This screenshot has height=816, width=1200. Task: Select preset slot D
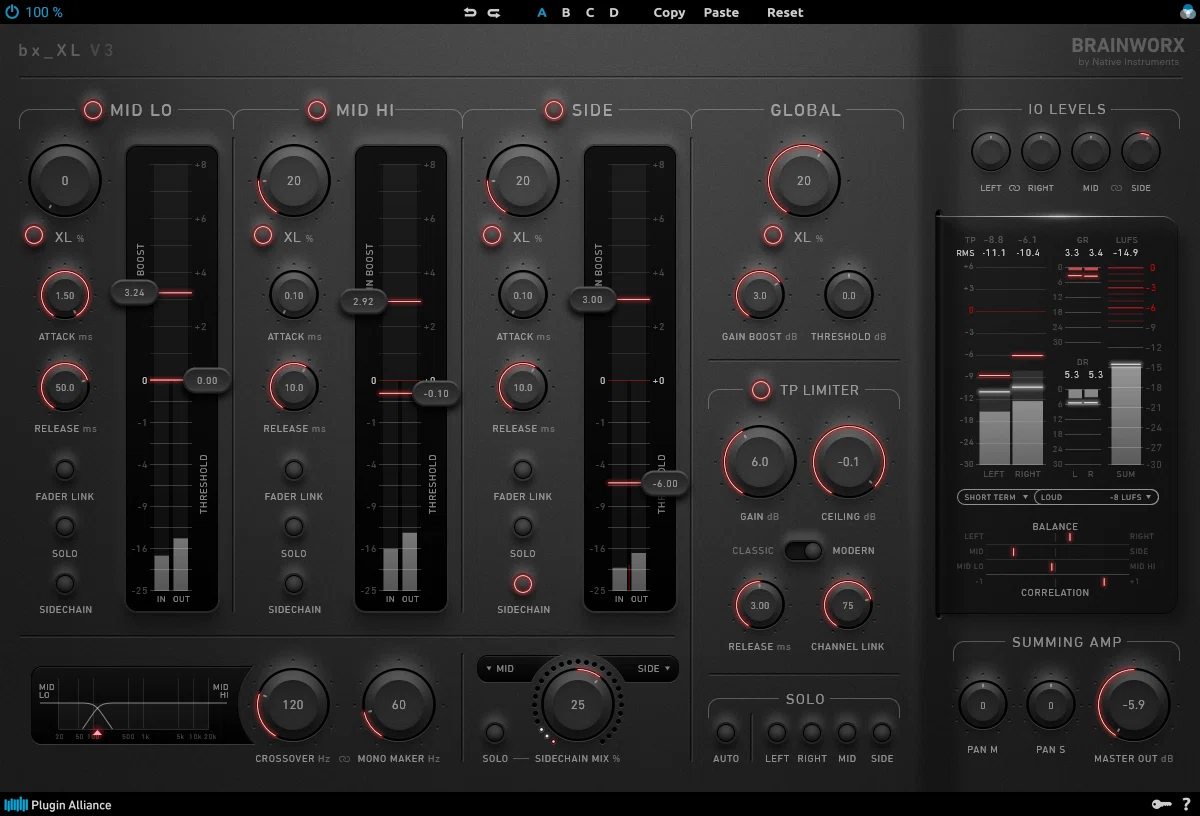pos(614,13)
